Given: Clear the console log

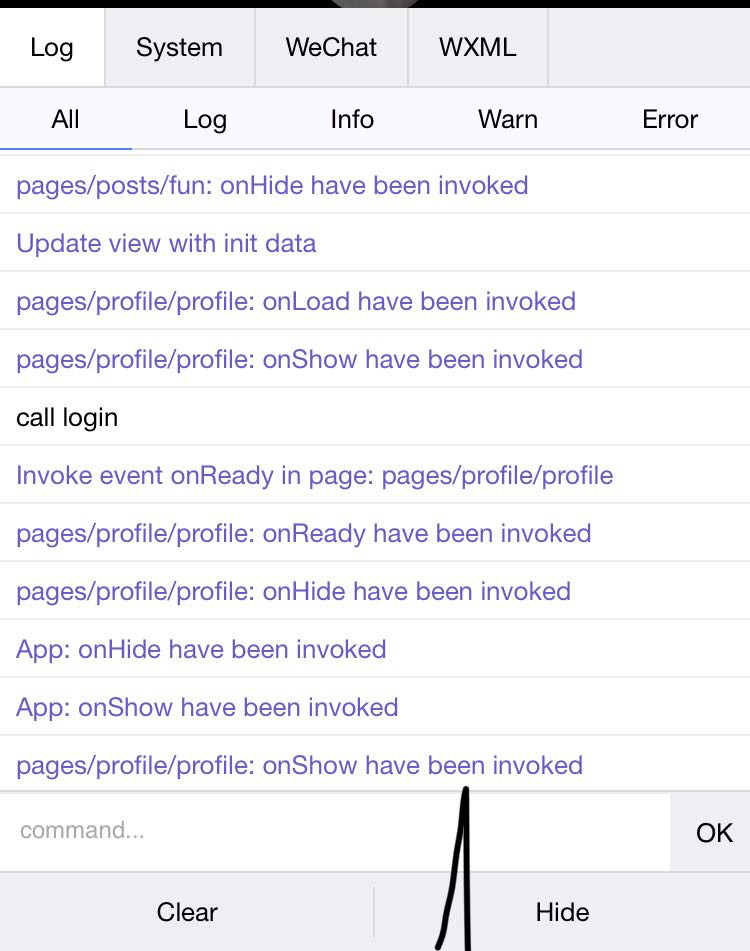Looking at the screenshot, I should pyautogui.click(x=187, y=912).
